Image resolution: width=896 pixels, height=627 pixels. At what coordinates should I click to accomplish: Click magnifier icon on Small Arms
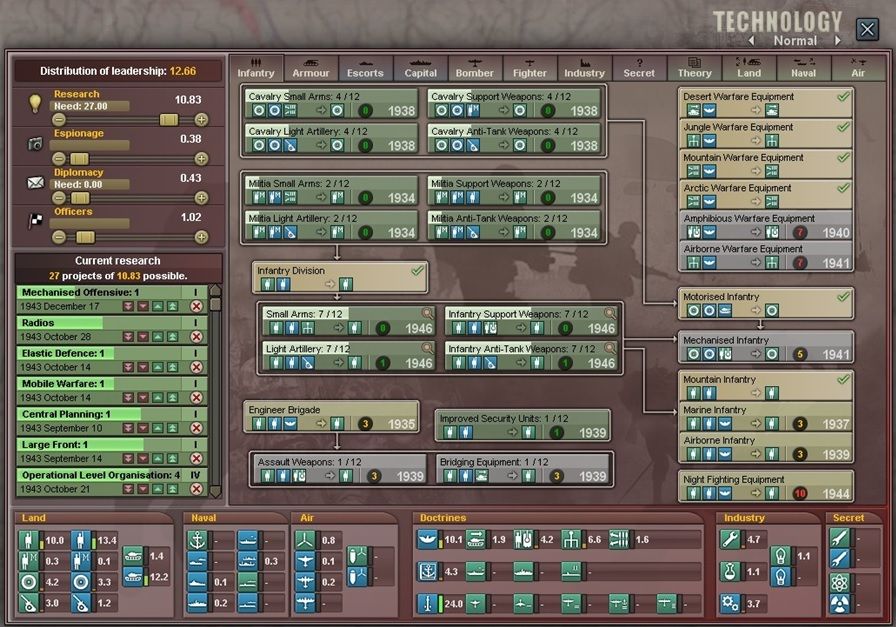pos(427,313)
